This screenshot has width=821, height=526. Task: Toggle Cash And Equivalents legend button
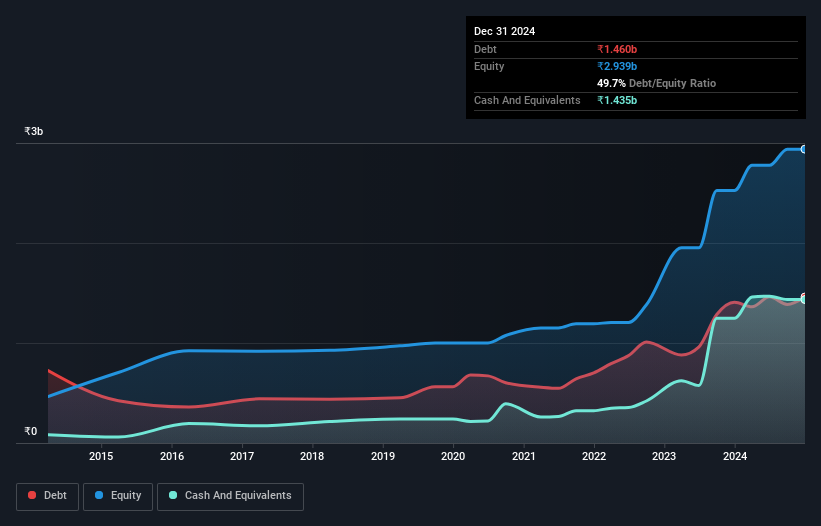(x=230, y=496)
